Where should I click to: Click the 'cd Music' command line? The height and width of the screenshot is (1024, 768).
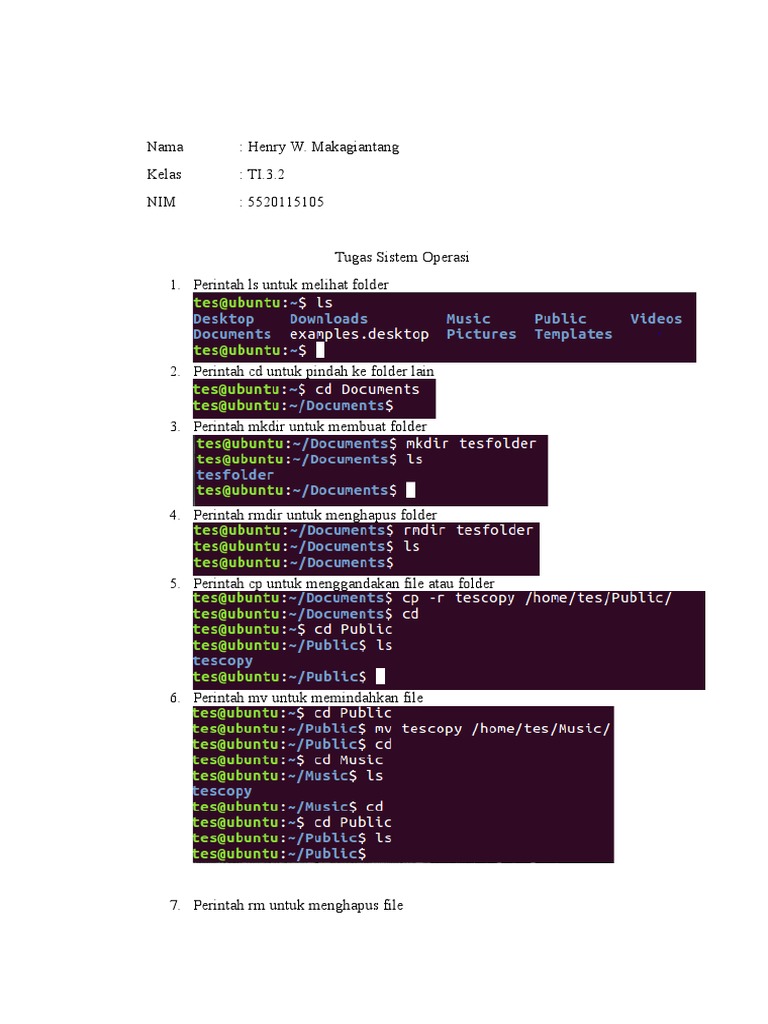click(x=288, y=760)
